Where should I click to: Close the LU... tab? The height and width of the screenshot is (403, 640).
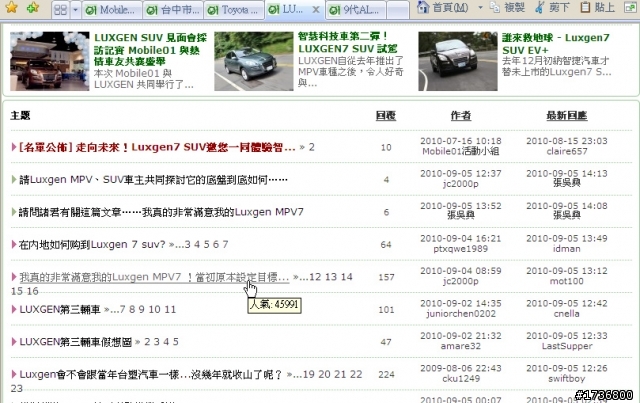pos(316,9)
